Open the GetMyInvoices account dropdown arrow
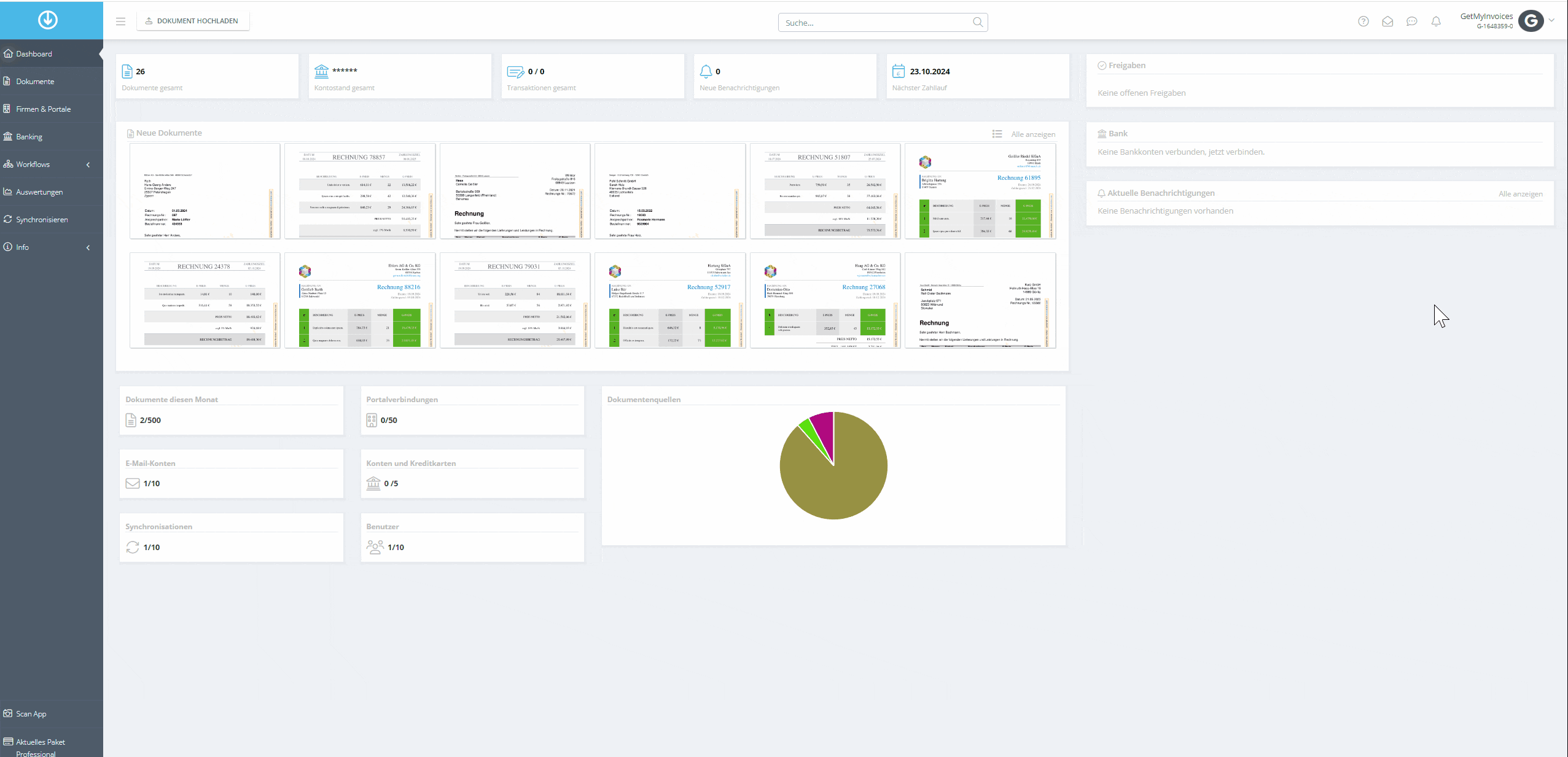The image size is (1568, 757). (1551, 20)
